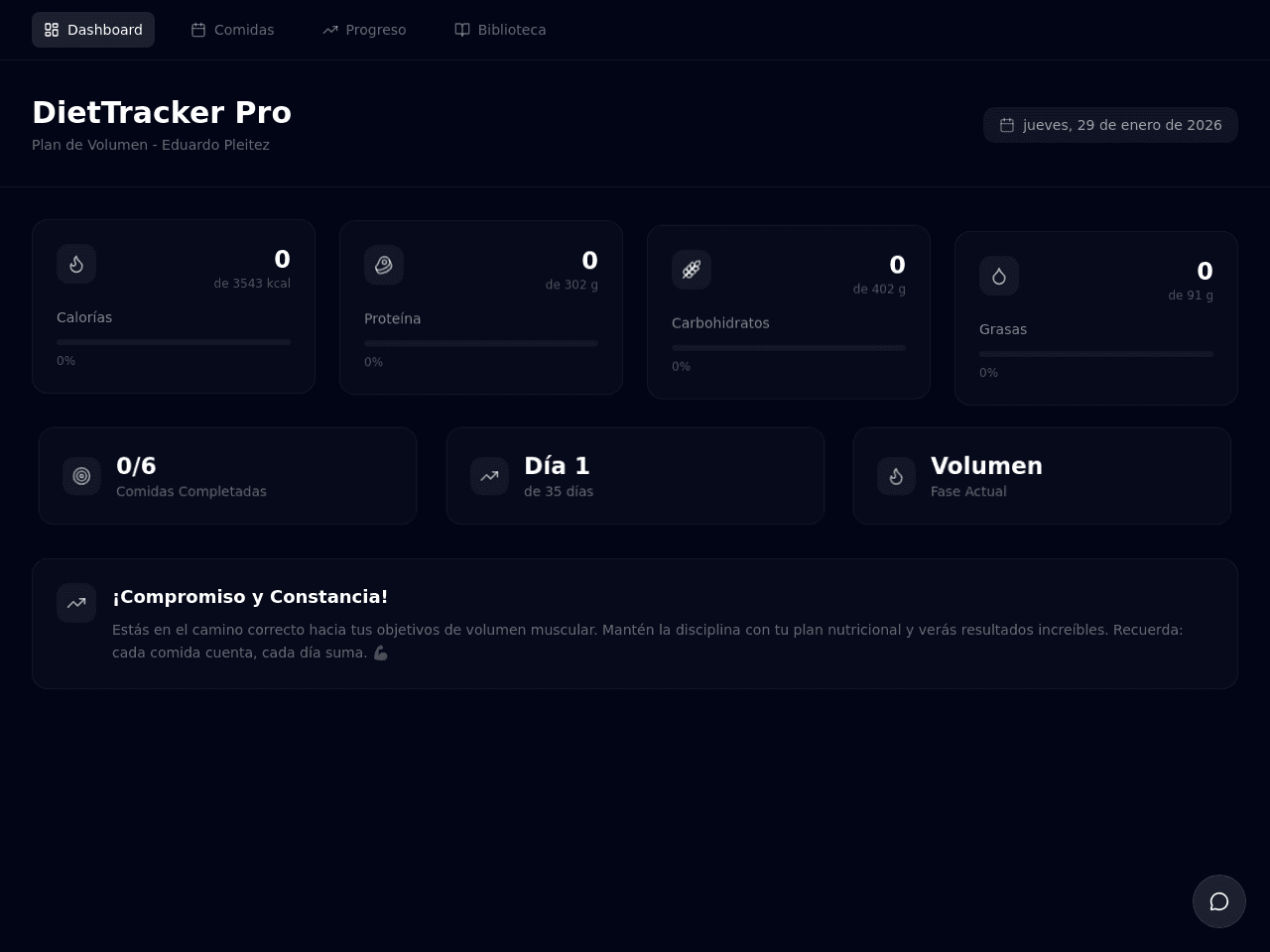Click the Comidas calendar icon
The height and width of the screenshot is (952, 1270).
(198, 30)
